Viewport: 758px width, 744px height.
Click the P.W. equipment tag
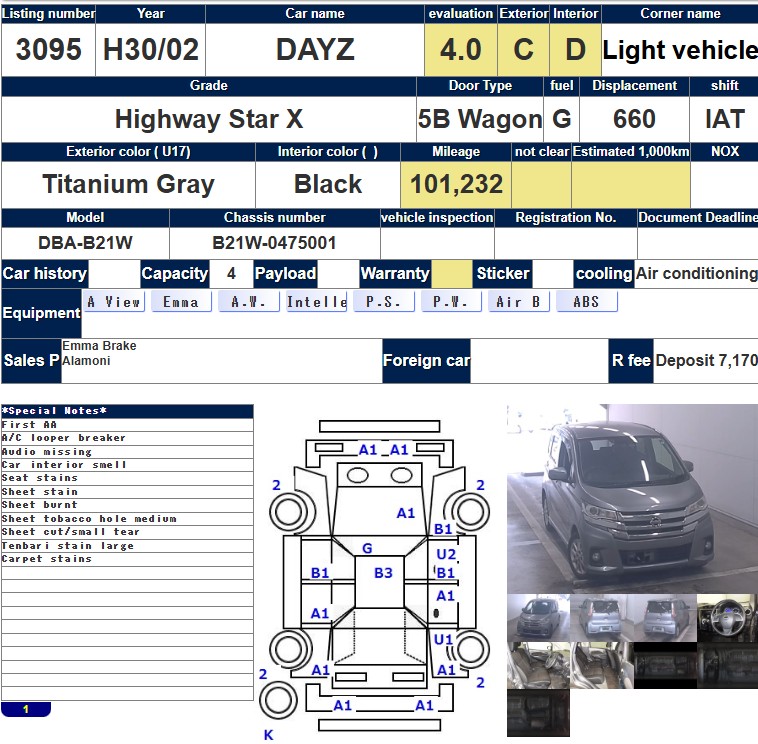point(451,302)
